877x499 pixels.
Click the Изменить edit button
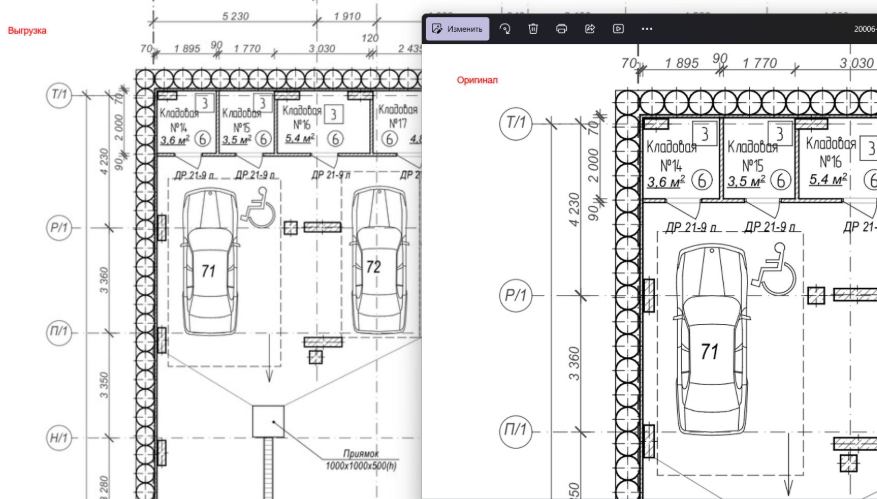click(457, 29)
